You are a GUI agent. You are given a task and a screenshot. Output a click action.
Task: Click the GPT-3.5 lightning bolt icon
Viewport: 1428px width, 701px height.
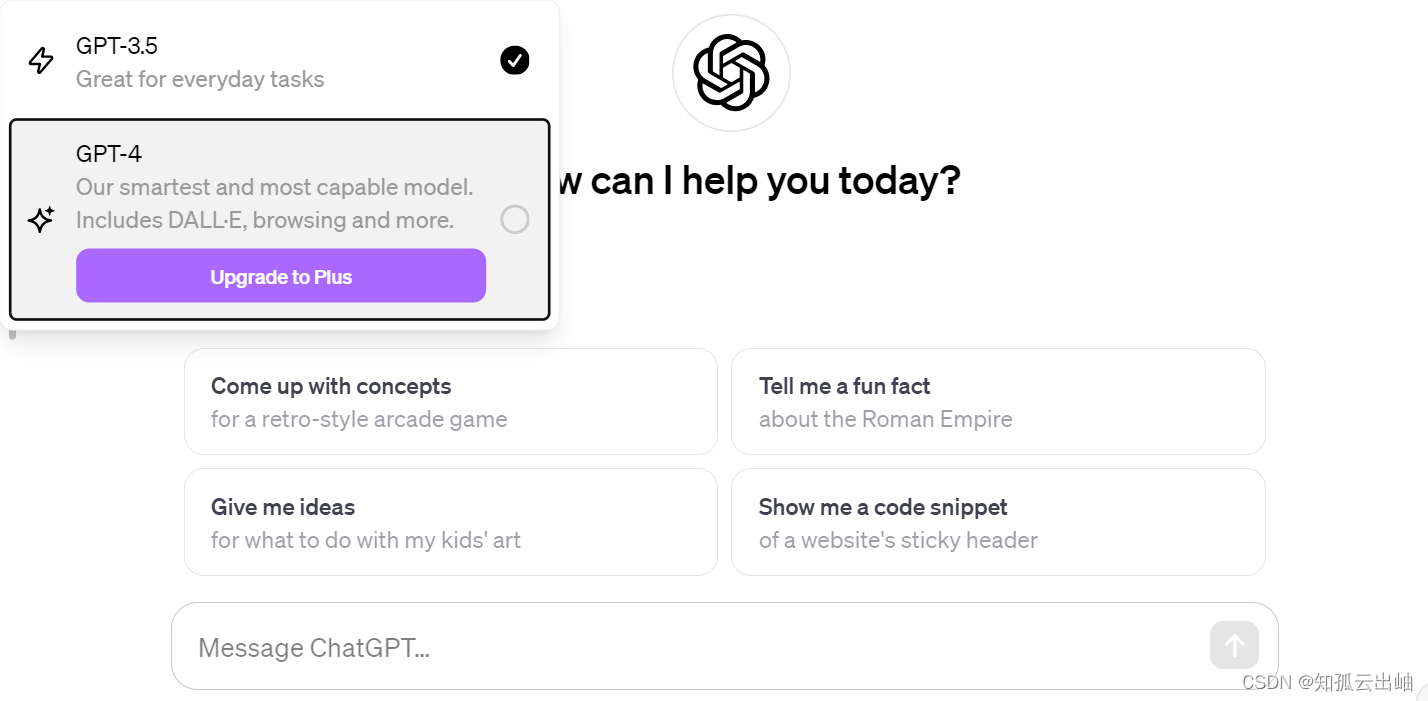41,61
